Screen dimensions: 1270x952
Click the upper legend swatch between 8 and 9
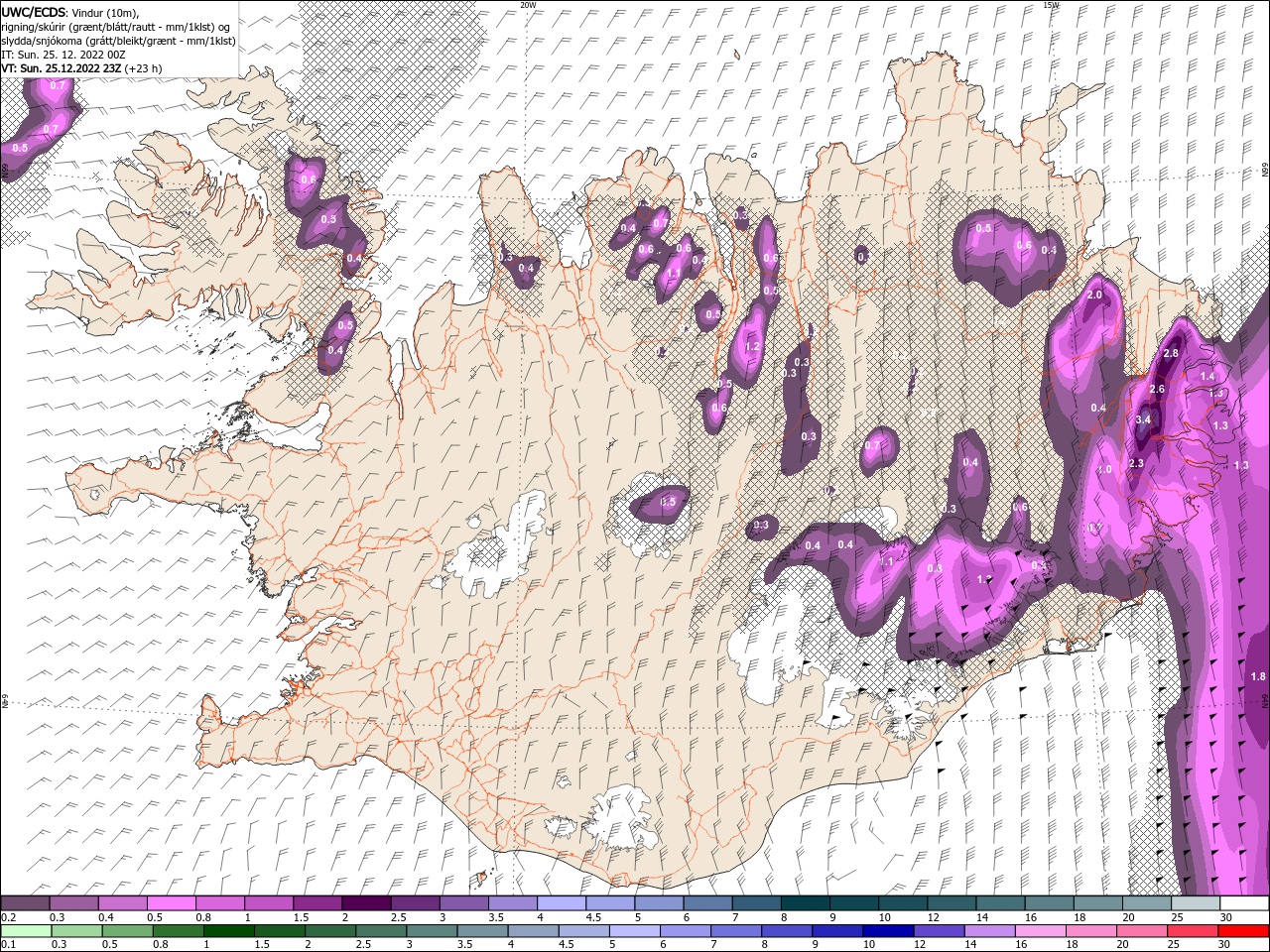[x=805, y=903]
